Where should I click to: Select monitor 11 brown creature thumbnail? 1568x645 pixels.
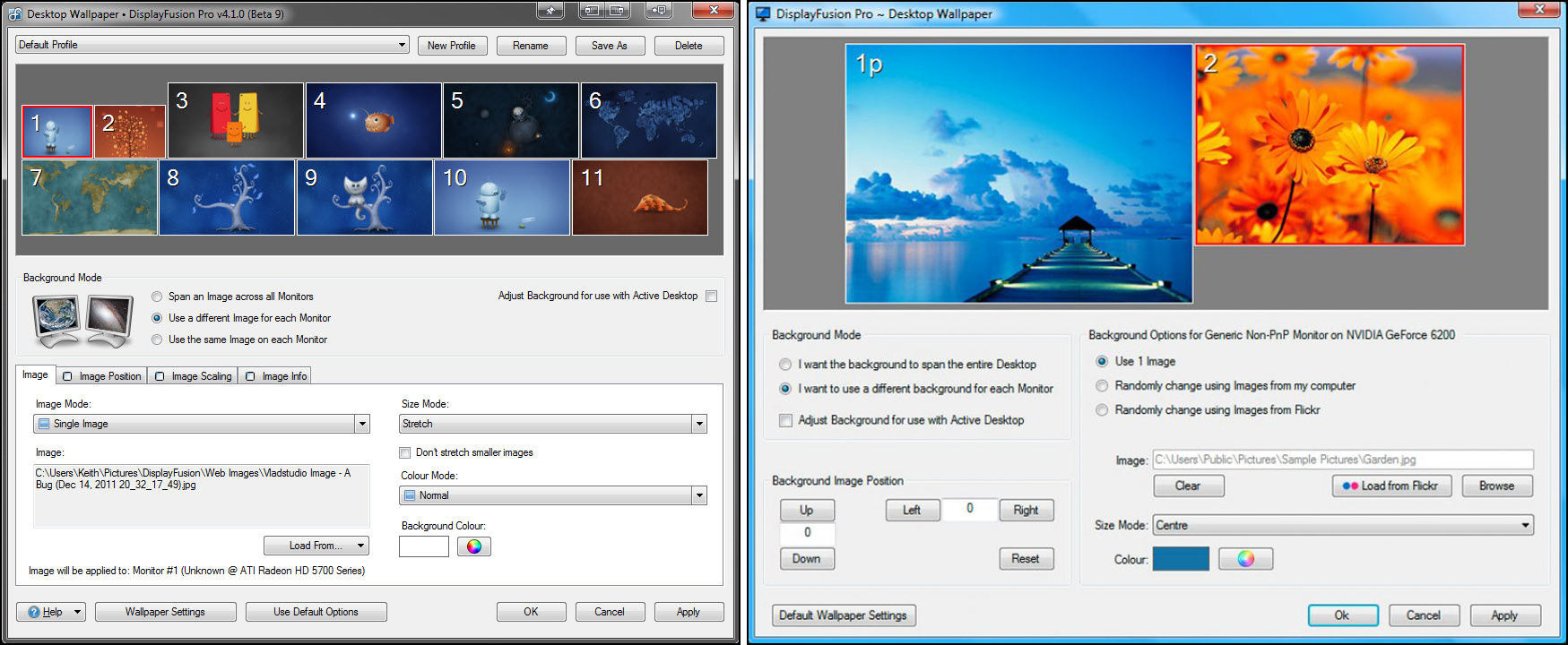coord(640,198)
